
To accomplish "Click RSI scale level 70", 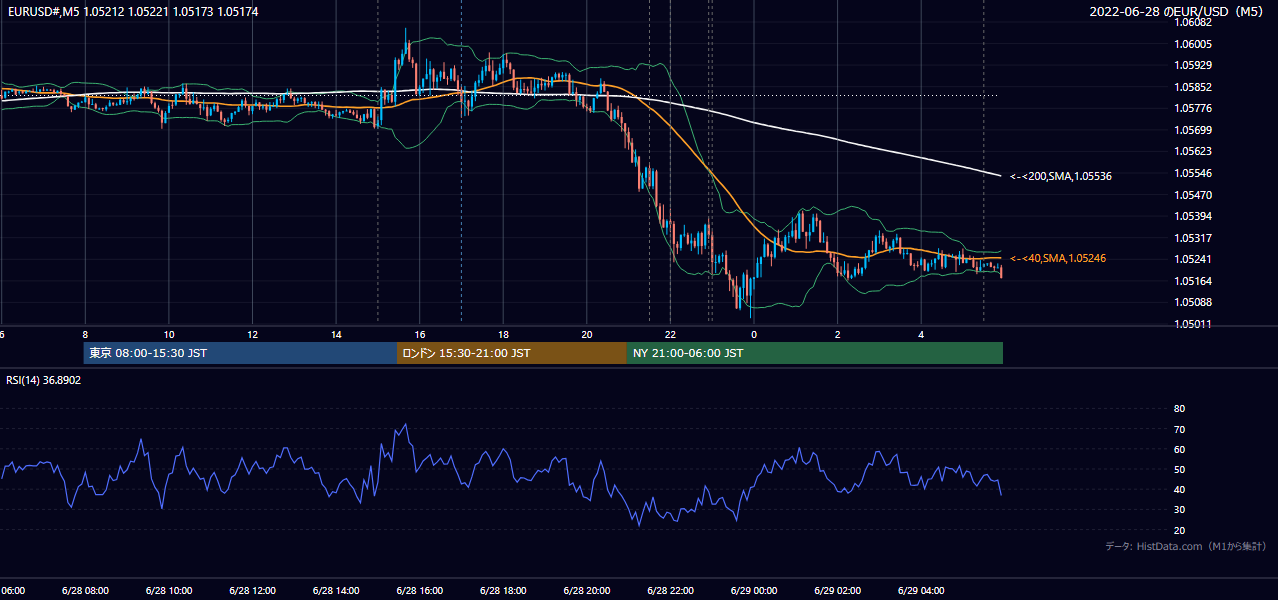I will [x=1179, y=429].
